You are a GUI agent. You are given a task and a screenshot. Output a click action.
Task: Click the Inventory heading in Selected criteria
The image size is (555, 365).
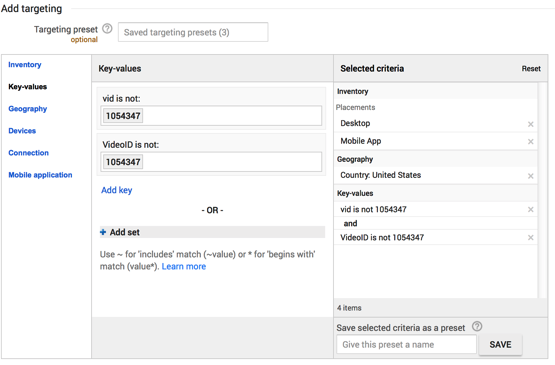pos(353,91)
